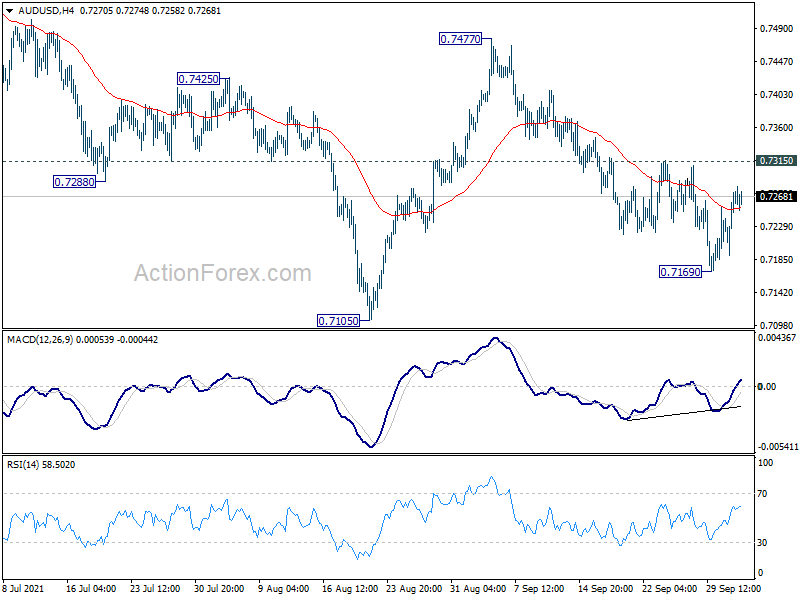Click the 0.71050 bottom price label
800x600 pixels.
click(338, 321)
